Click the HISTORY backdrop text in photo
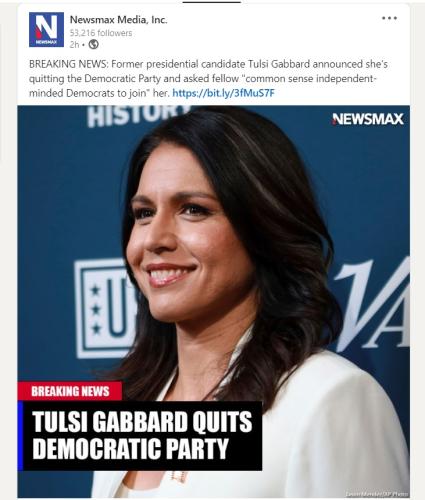The height and width of the screenshot is (500, 425). [138, 115]
